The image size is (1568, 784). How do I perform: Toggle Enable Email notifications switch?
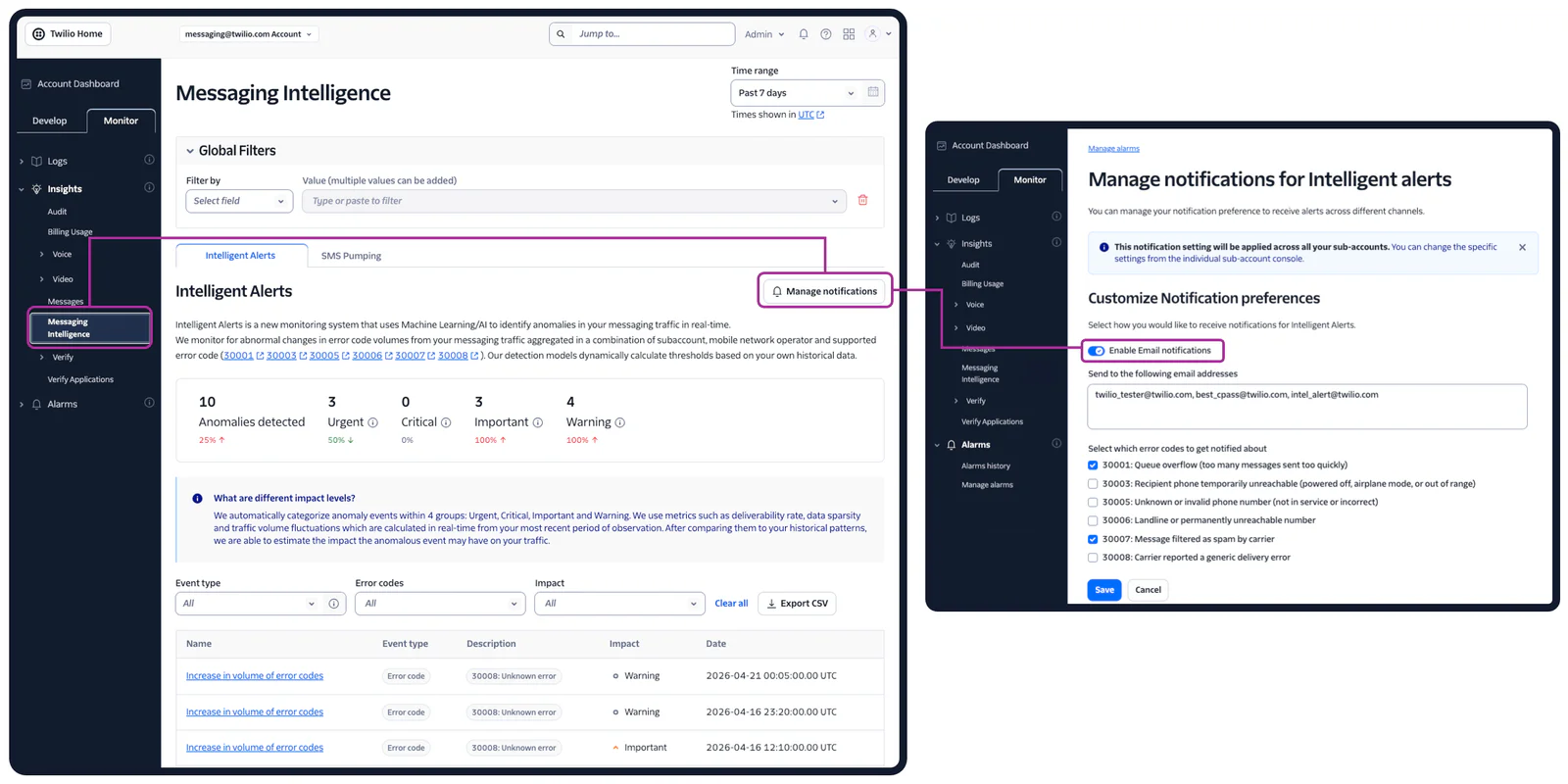click(1097, 351)
